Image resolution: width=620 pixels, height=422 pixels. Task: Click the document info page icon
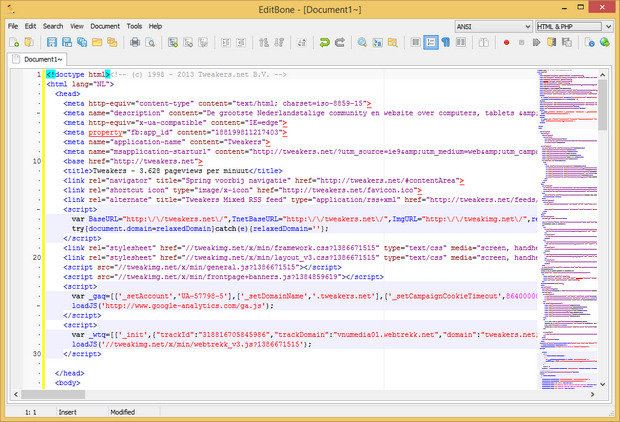[590, 42]
